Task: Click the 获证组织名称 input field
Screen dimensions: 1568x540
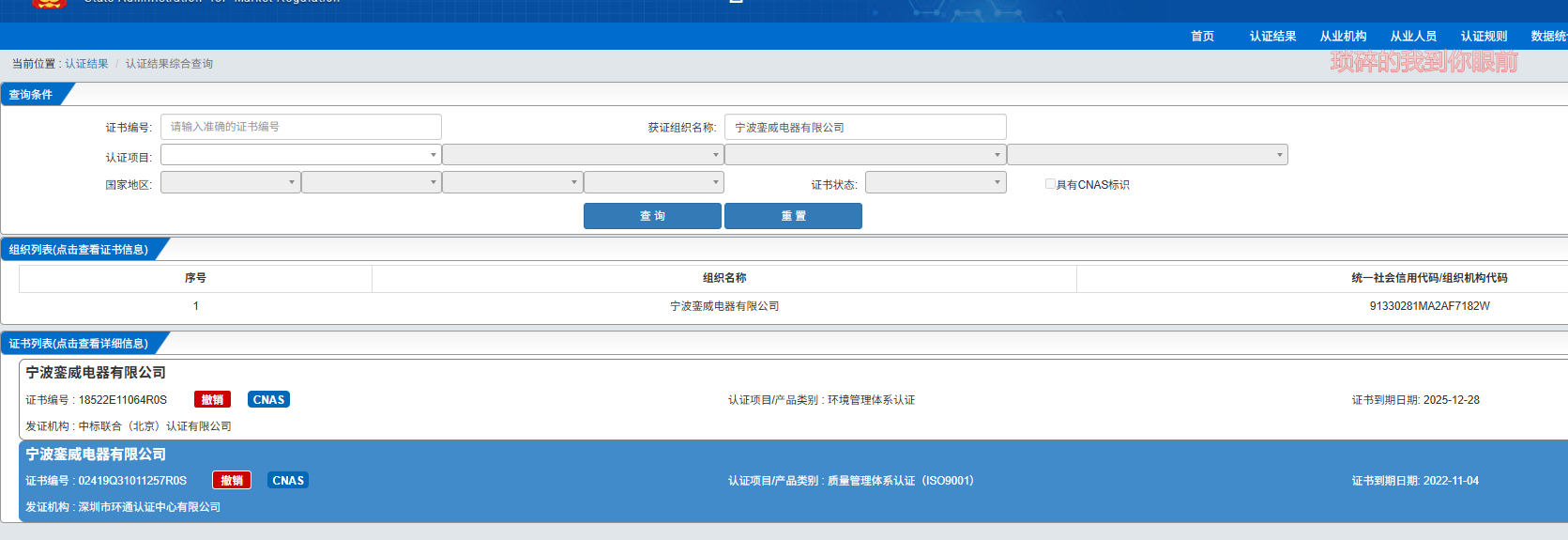Action: point(865,127)
